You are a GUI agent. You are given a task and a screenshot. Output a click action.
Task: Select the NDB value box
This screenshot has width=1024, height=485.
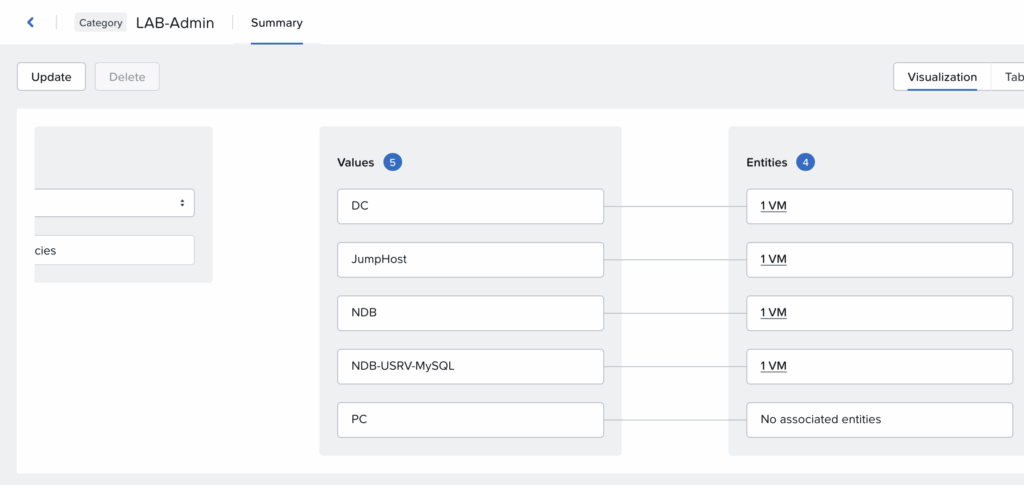pos(470,313)
